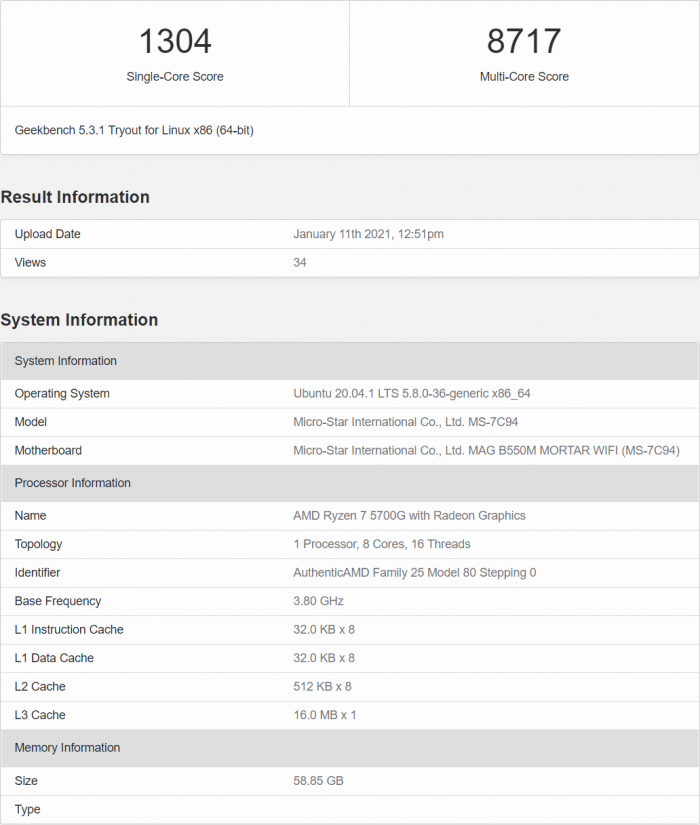This screenshot has width=700, height=825.
Task: Click the System Information section heading
Action: point(79,320)
